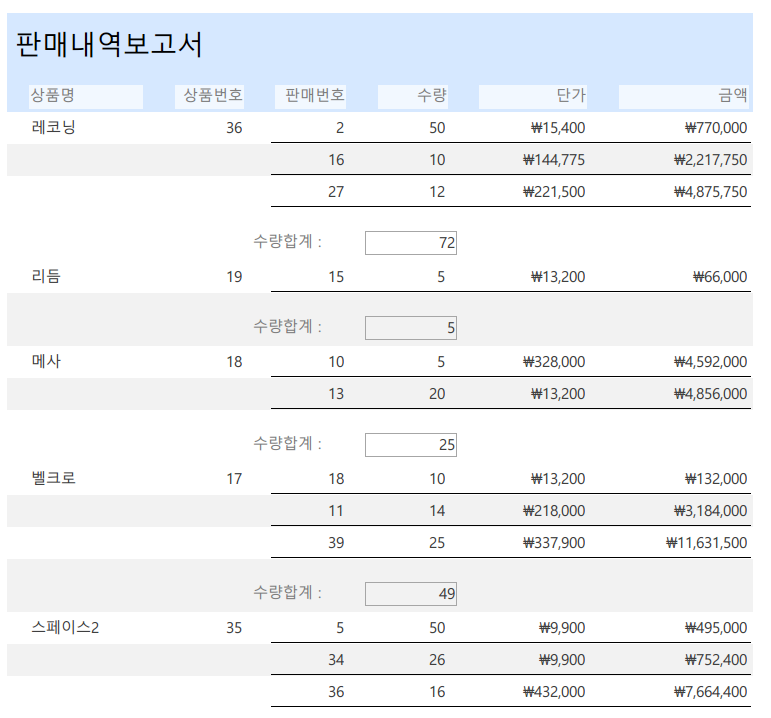Click the unit price ₩328,000
The image size is (771, 718).
(554, 362)
